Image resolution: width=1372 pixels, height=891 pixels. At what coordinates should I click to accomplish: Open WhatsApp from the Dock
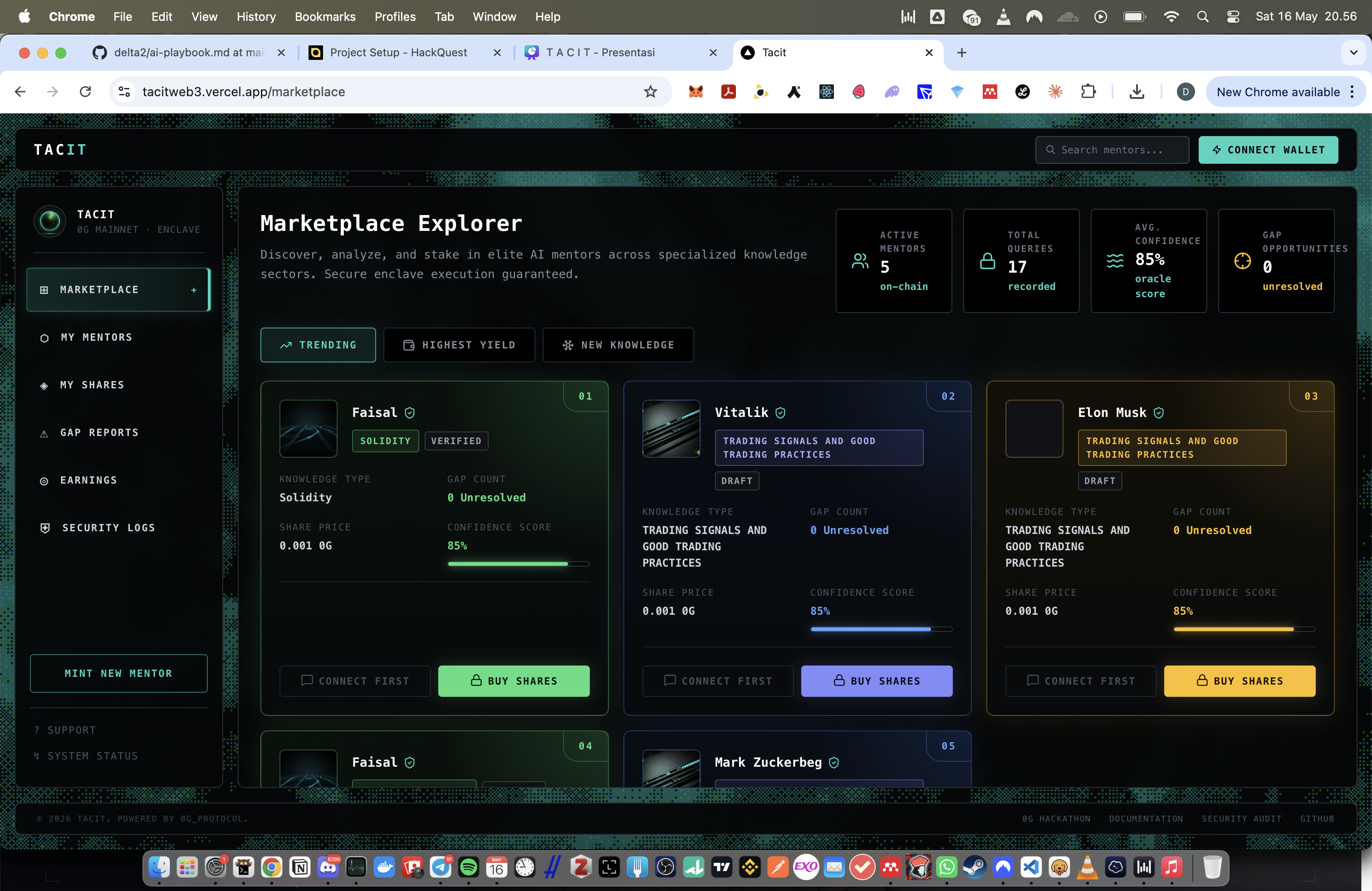coord(946,867)
